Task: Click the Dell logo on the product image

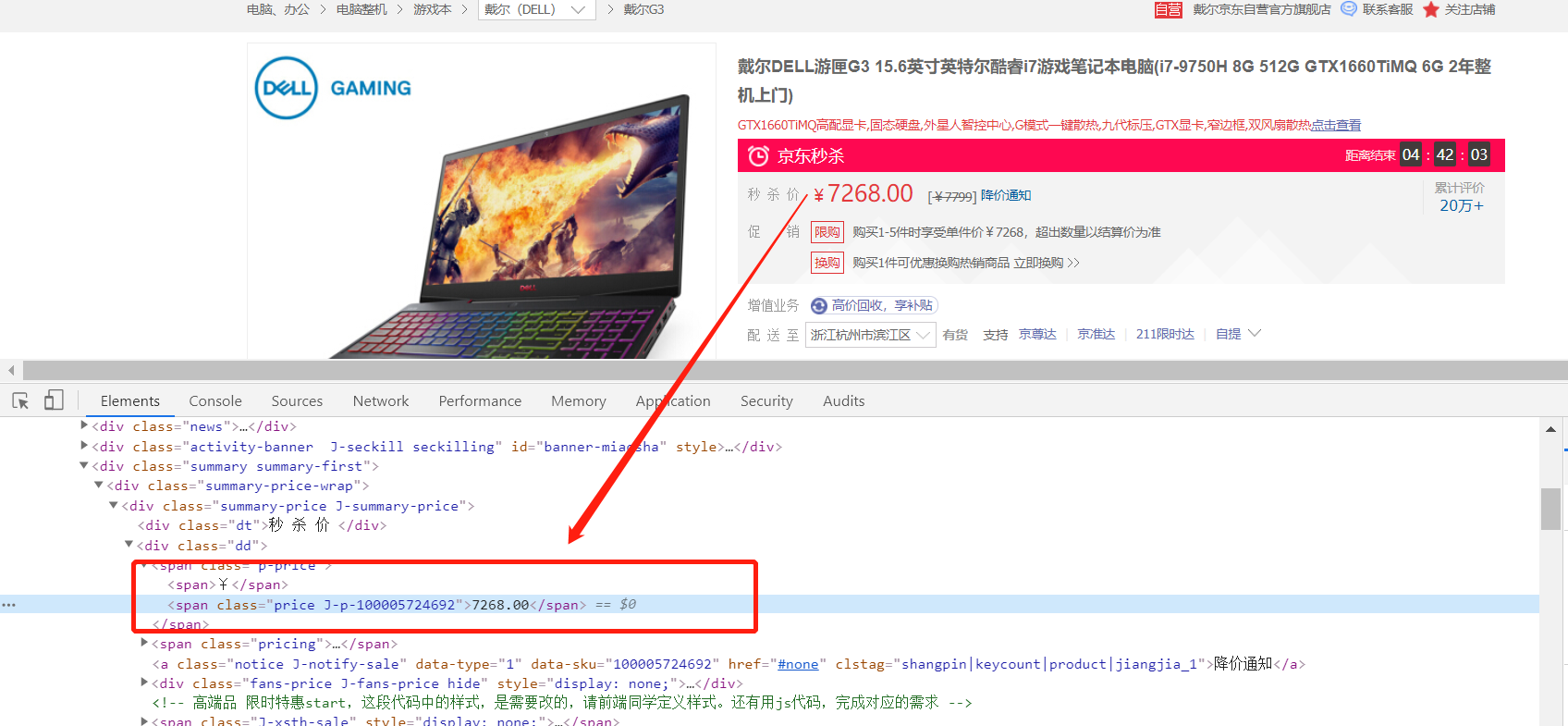Action: 286,88
